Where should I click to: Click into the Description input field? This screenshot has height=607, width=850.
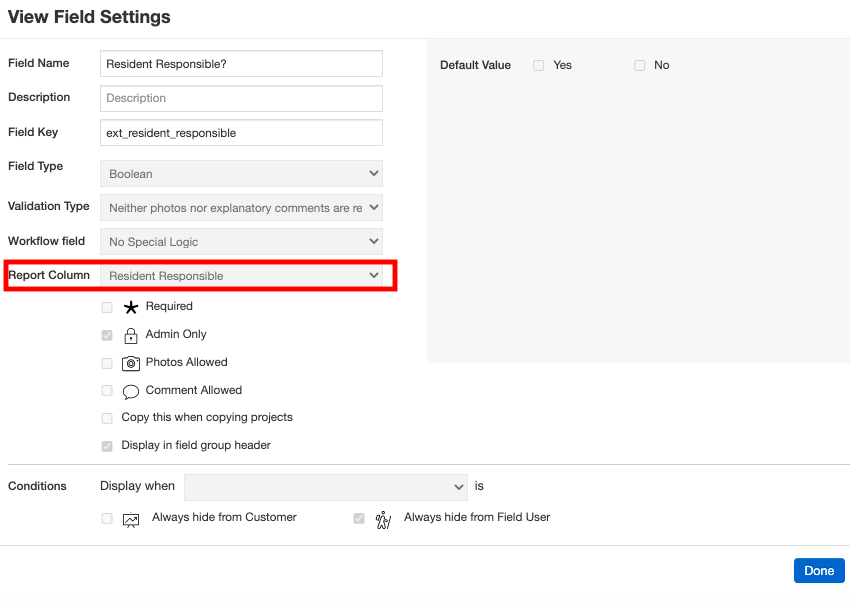pos(241,98)
